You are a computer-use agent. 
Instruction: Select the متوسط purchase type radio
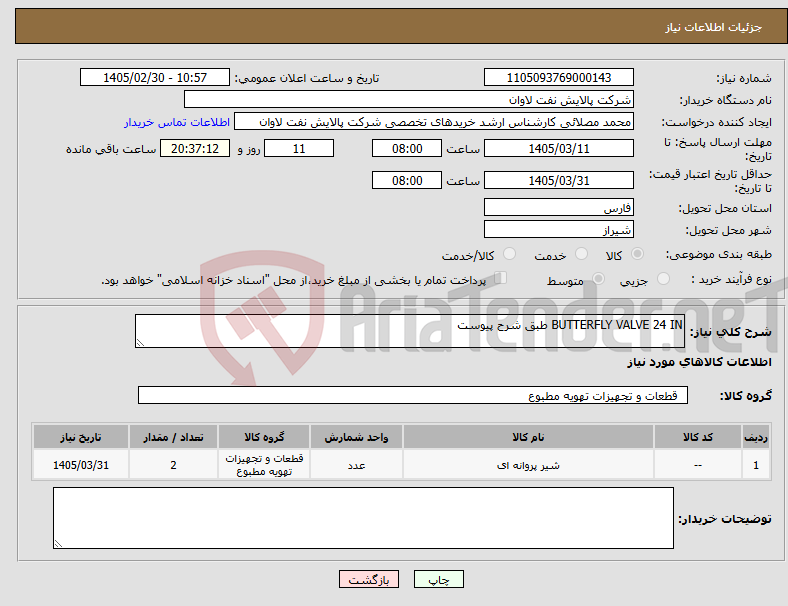tap(598, 278)
